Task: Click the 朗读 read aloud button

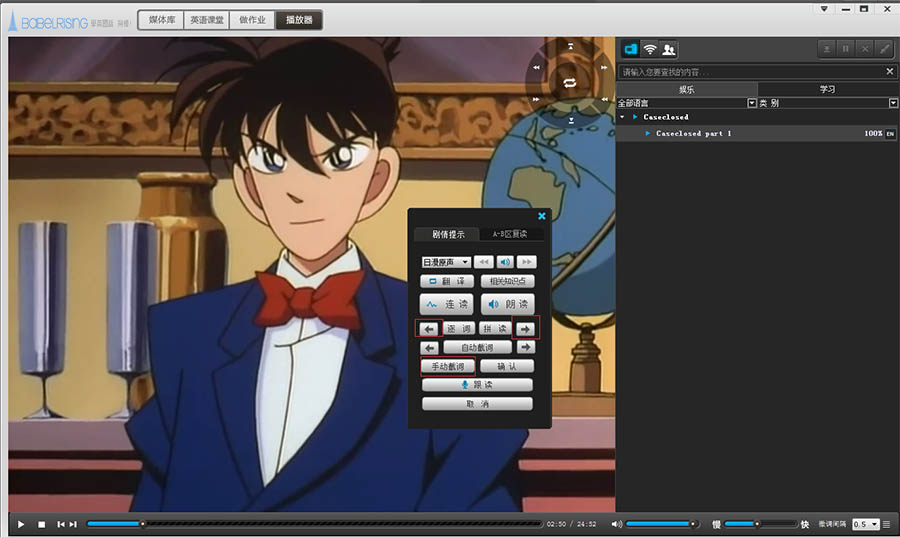Action: pyautogui.click(x=507, y=304)
